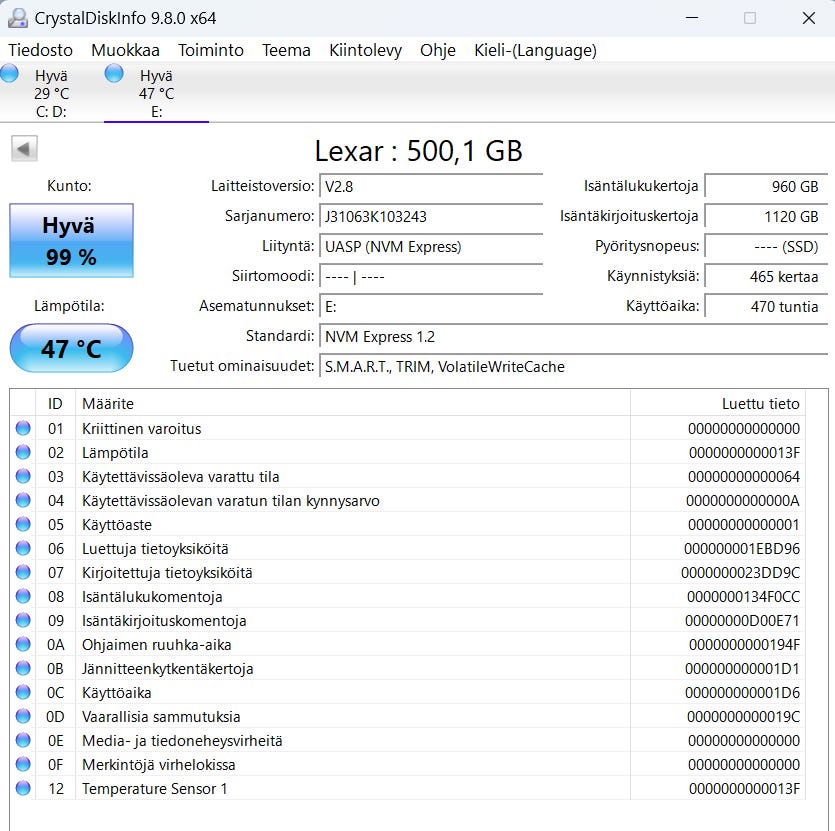Click status orb for Luettuja tietoyksiköitä row
Screen dimensions: 835x831
point(23,548)
